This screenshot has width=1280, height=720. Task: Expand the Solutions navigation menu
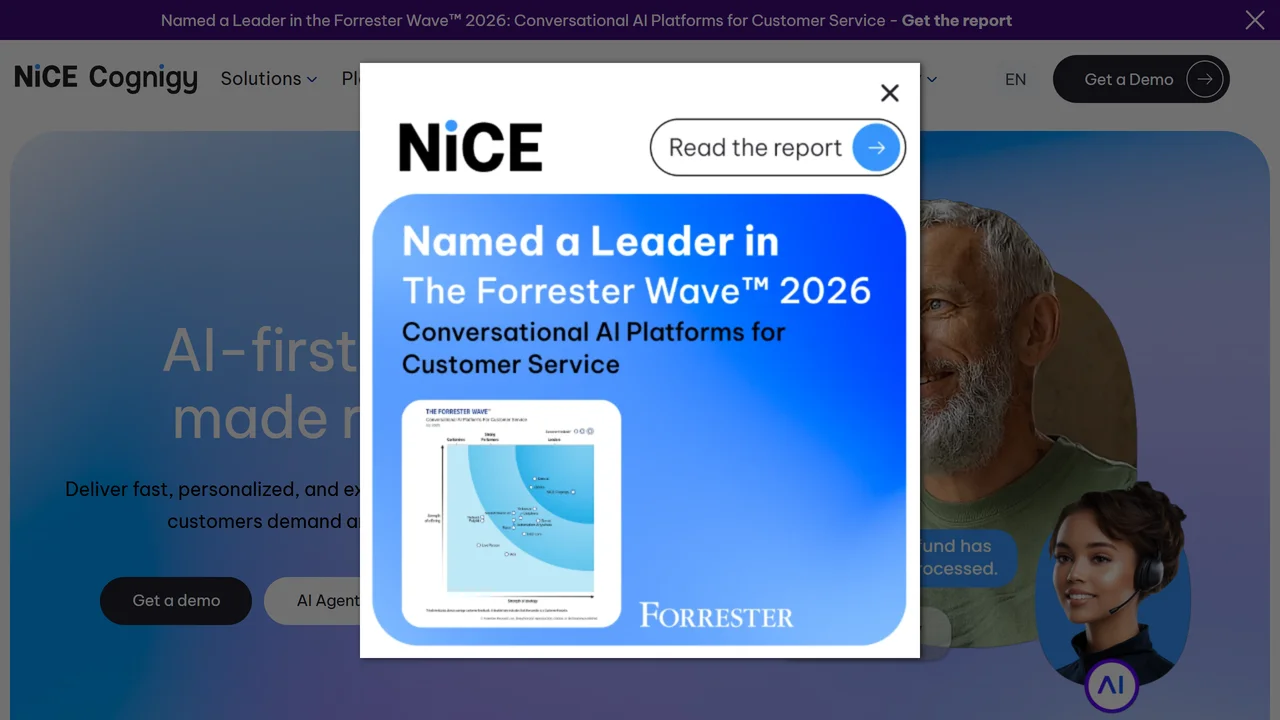(269, 79)
